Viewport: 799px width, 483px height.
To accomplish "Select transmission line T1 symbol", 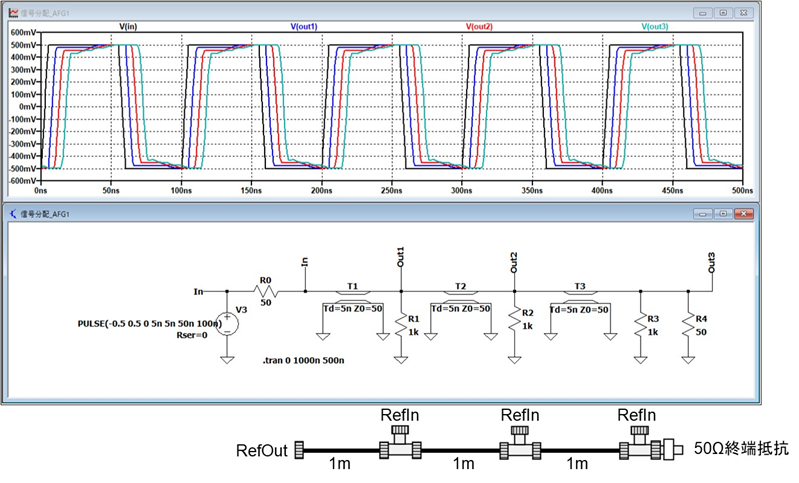I will (352, 296).
